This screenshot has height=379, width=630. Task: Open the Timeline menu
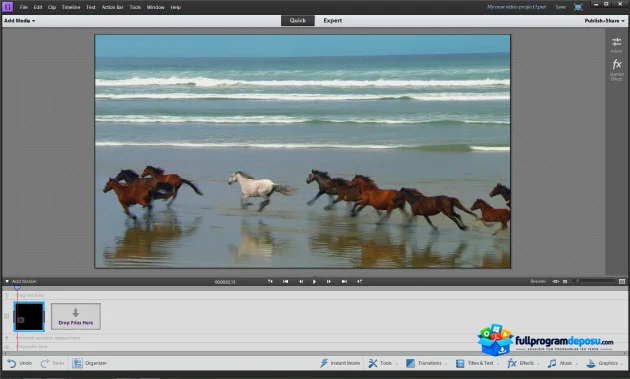[71, 7]
